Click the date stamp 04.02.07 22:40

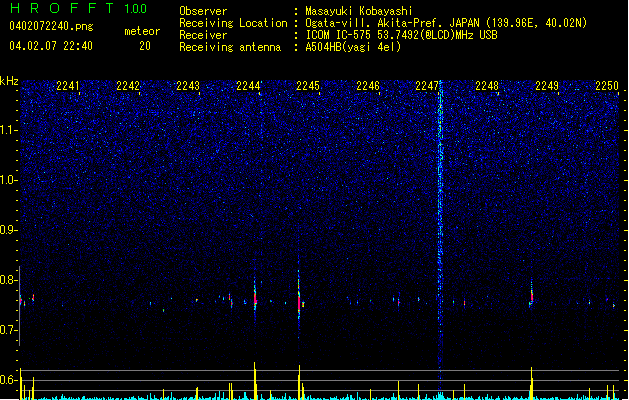click(x=51, y=46)
